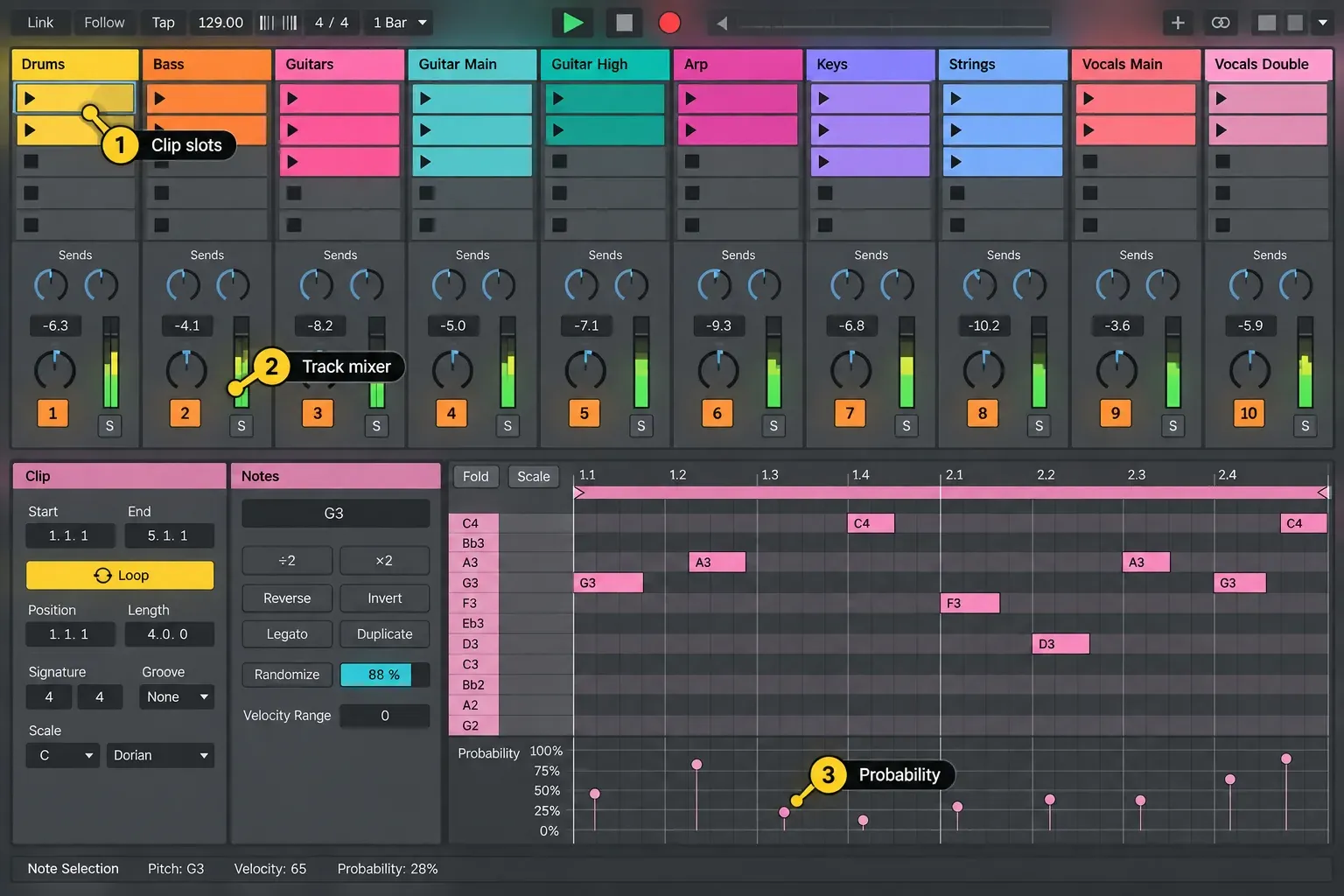Open the 1 Bar quantization dropdown
1344x896 pixels.
pos(400,23)
